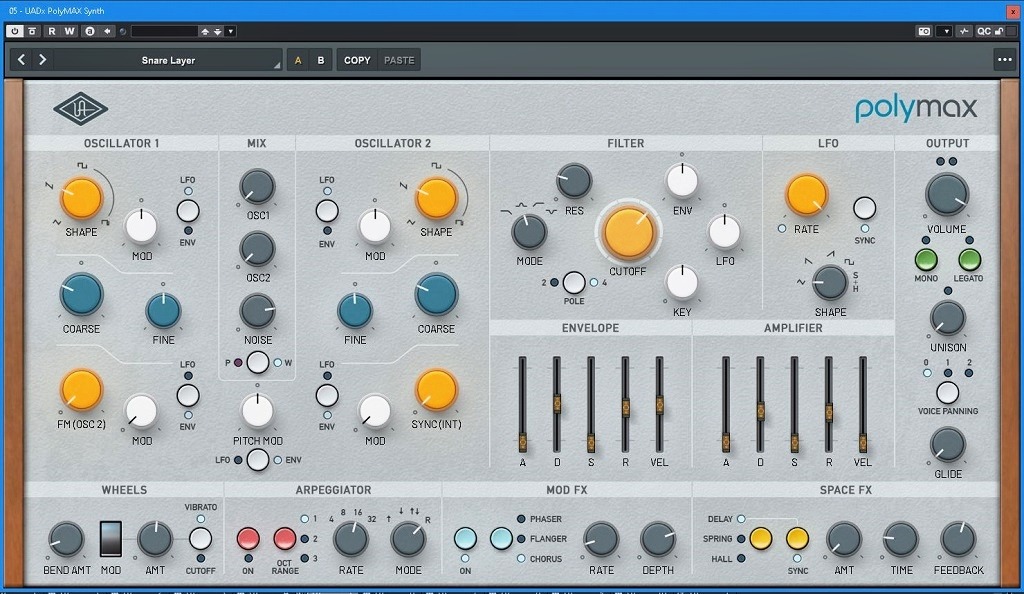Toggle the VOICE PANNING switch
This screenshot has height=594, width=1024.
[948, 393]
